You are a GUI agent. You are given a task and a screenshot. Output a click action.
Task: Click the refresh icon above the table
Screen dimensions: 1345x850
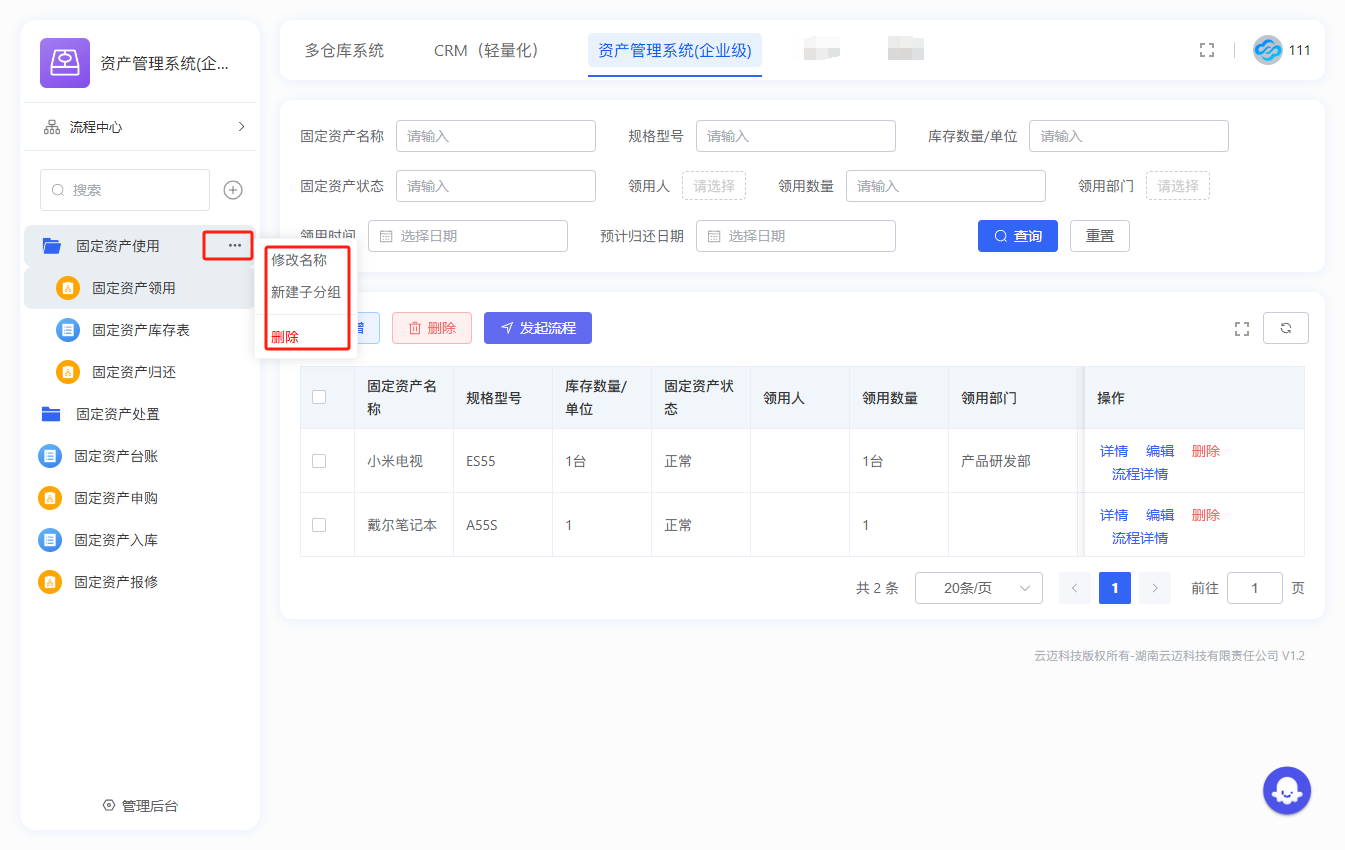pos(1285,328)
